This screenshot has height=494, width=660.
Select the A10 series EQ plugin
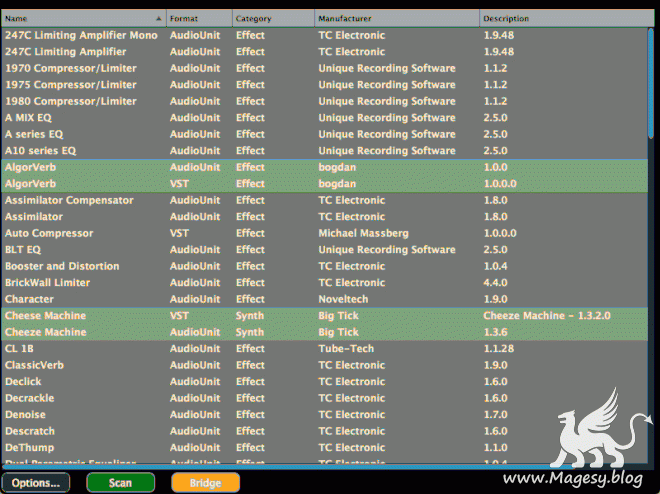tap(325, 151)
